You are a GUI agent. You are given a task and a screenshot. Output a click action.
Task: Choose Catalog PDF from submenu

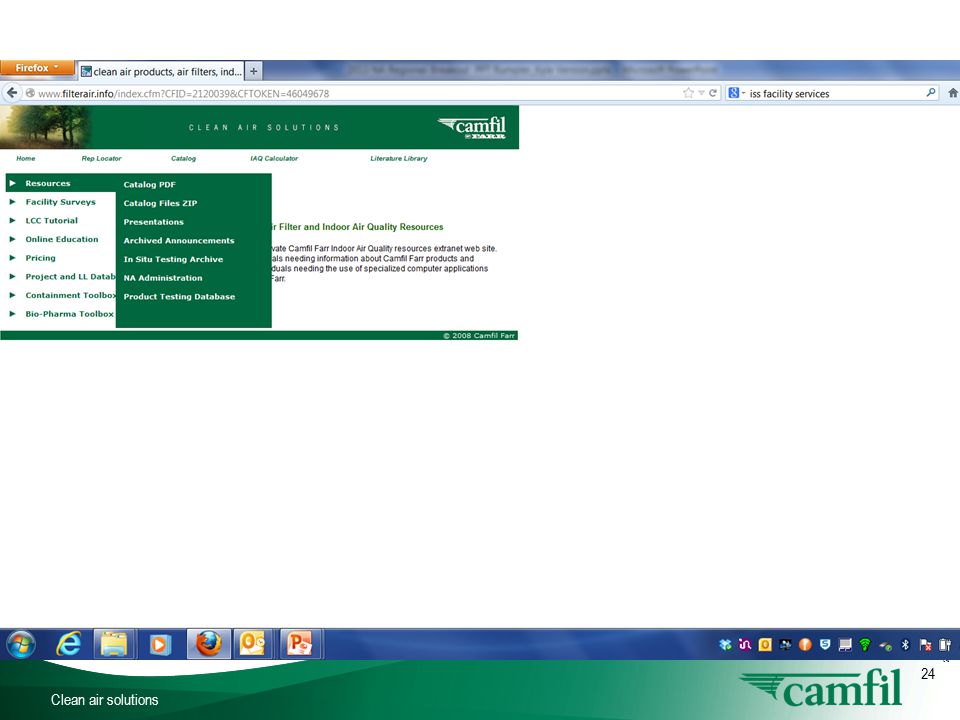pos(149,184)
